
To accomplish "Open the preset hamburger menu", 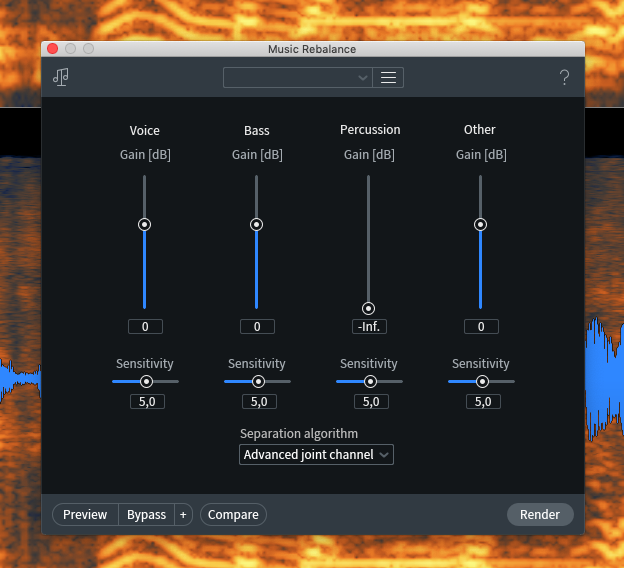I will point(388,77).
